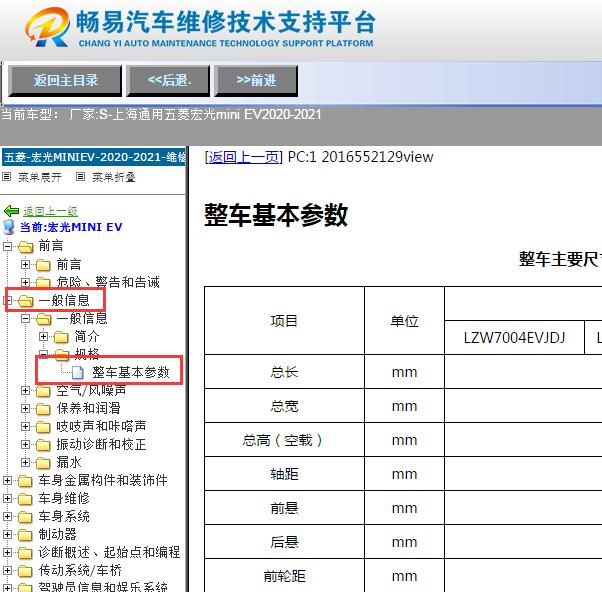Viewport: 602px width, 592px height.
Task: Click the 前悬 table cell
Action: (284, 508)
